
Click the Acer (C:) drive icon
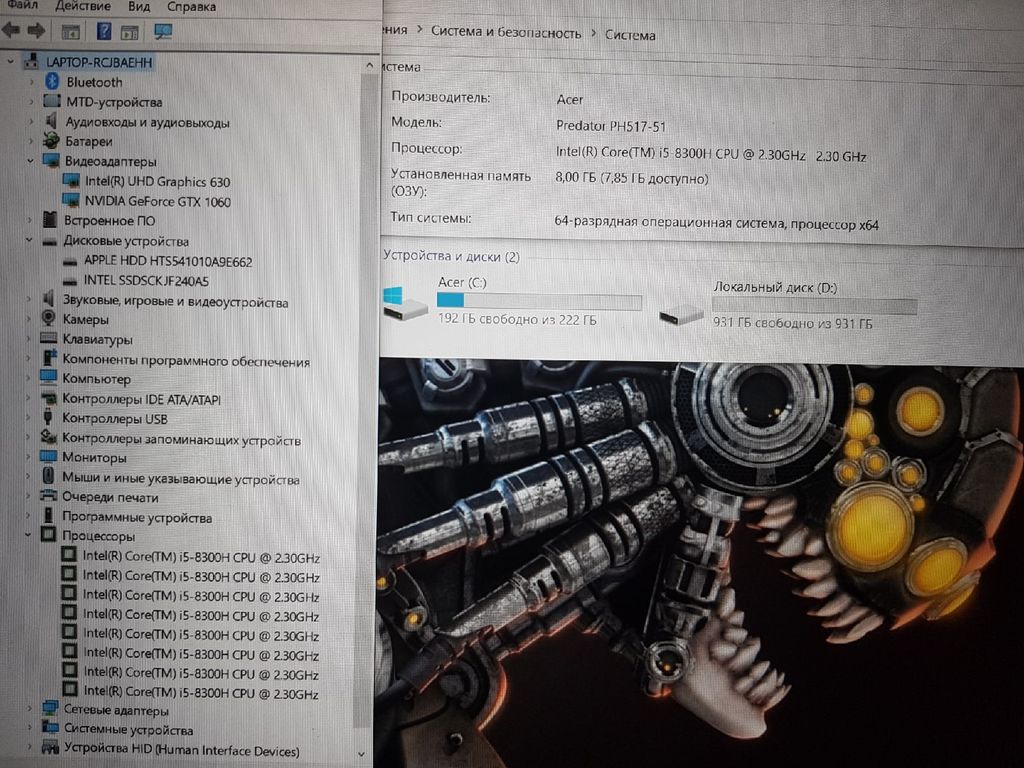click(x=406, y=304)
